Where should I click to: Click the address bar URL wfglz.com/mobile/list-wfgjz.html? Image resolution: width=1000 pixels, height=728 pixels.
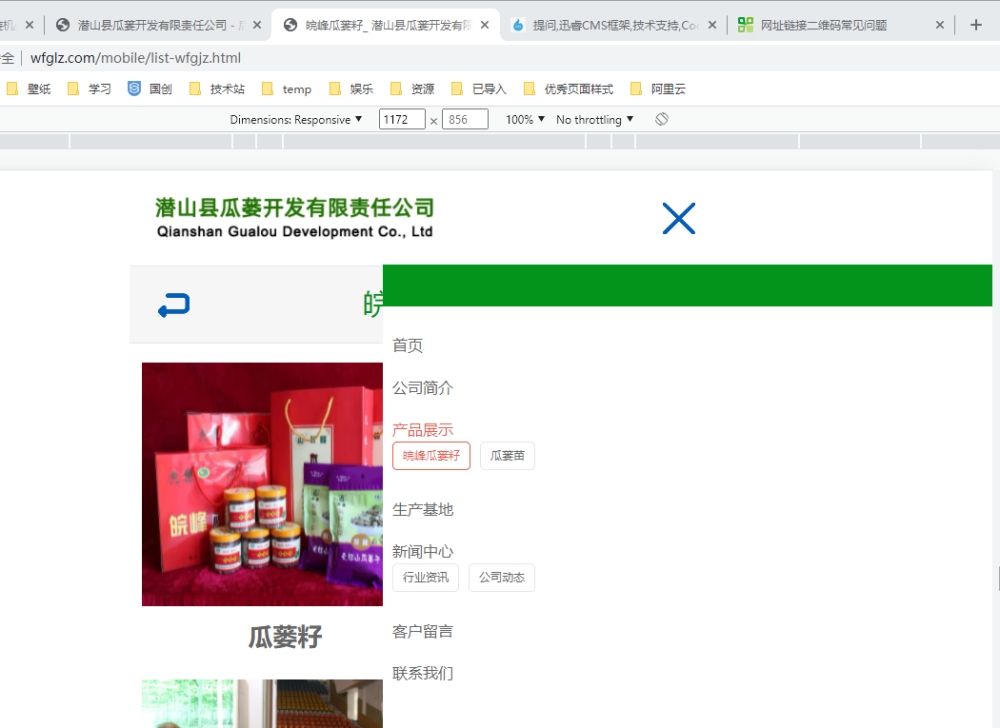click(136, 58)
